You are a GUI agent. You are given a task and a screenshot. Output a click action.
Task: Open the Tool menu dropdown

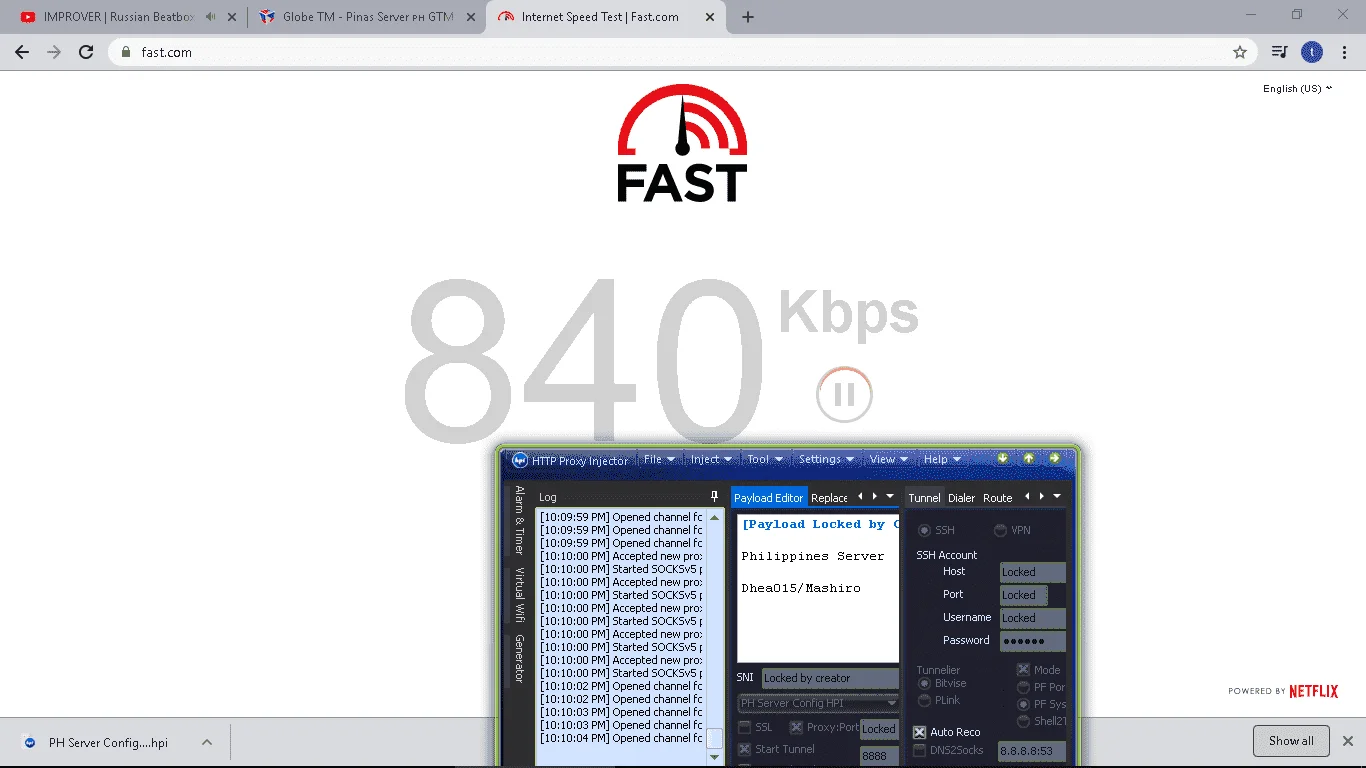pos(765,459)
